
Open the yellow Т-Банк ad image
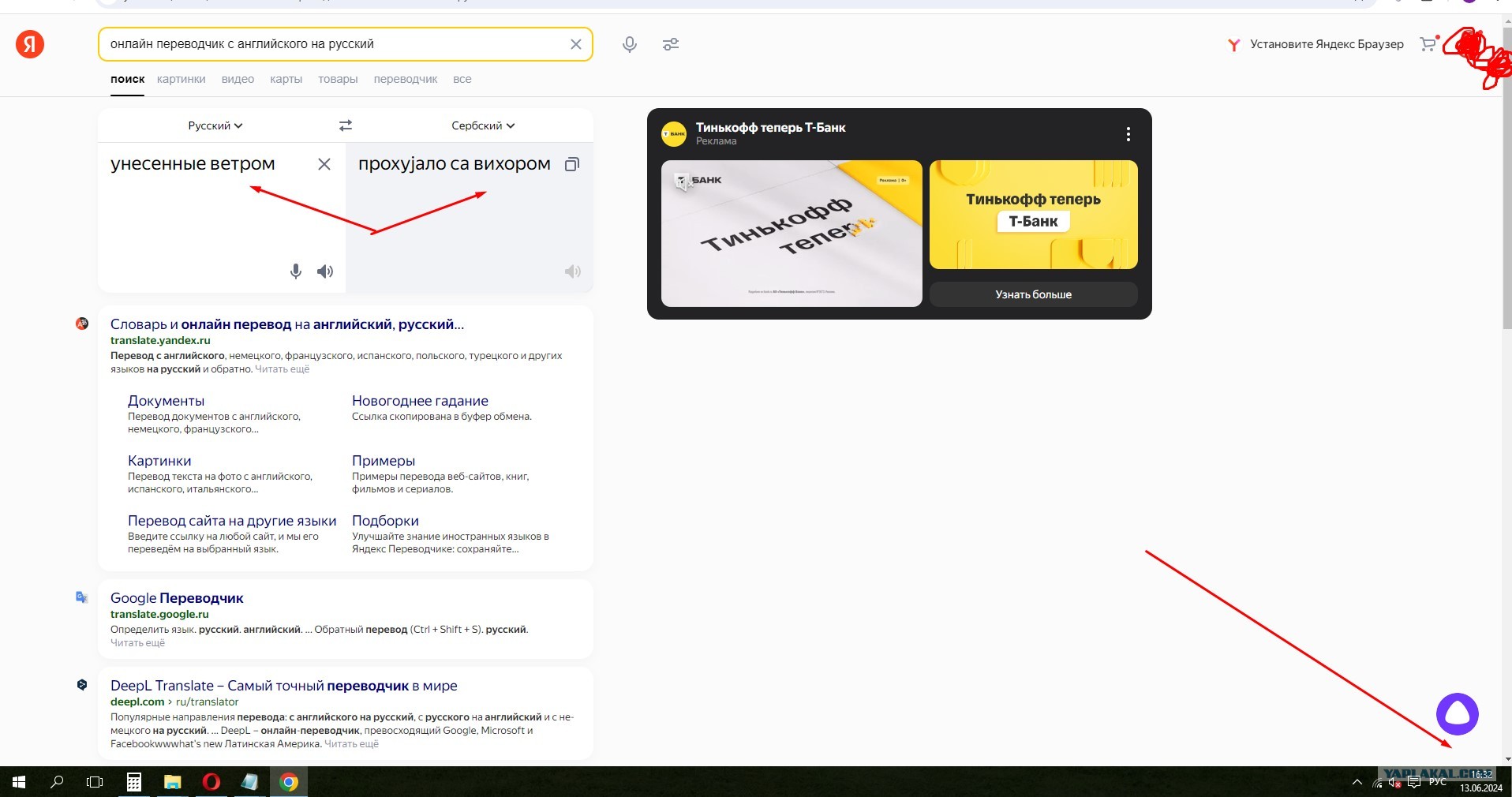click(x=1034, y=215)
